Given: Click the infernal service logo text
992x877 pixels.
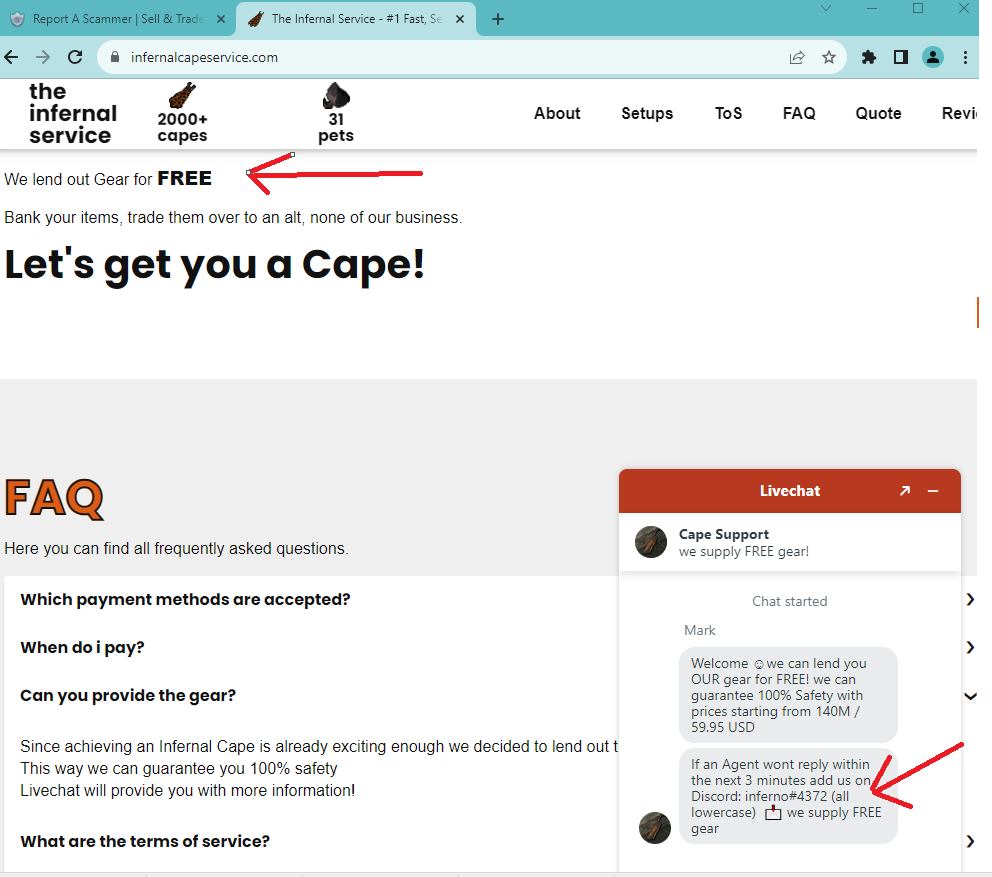Looking at the screenshot, I should 73,113.
